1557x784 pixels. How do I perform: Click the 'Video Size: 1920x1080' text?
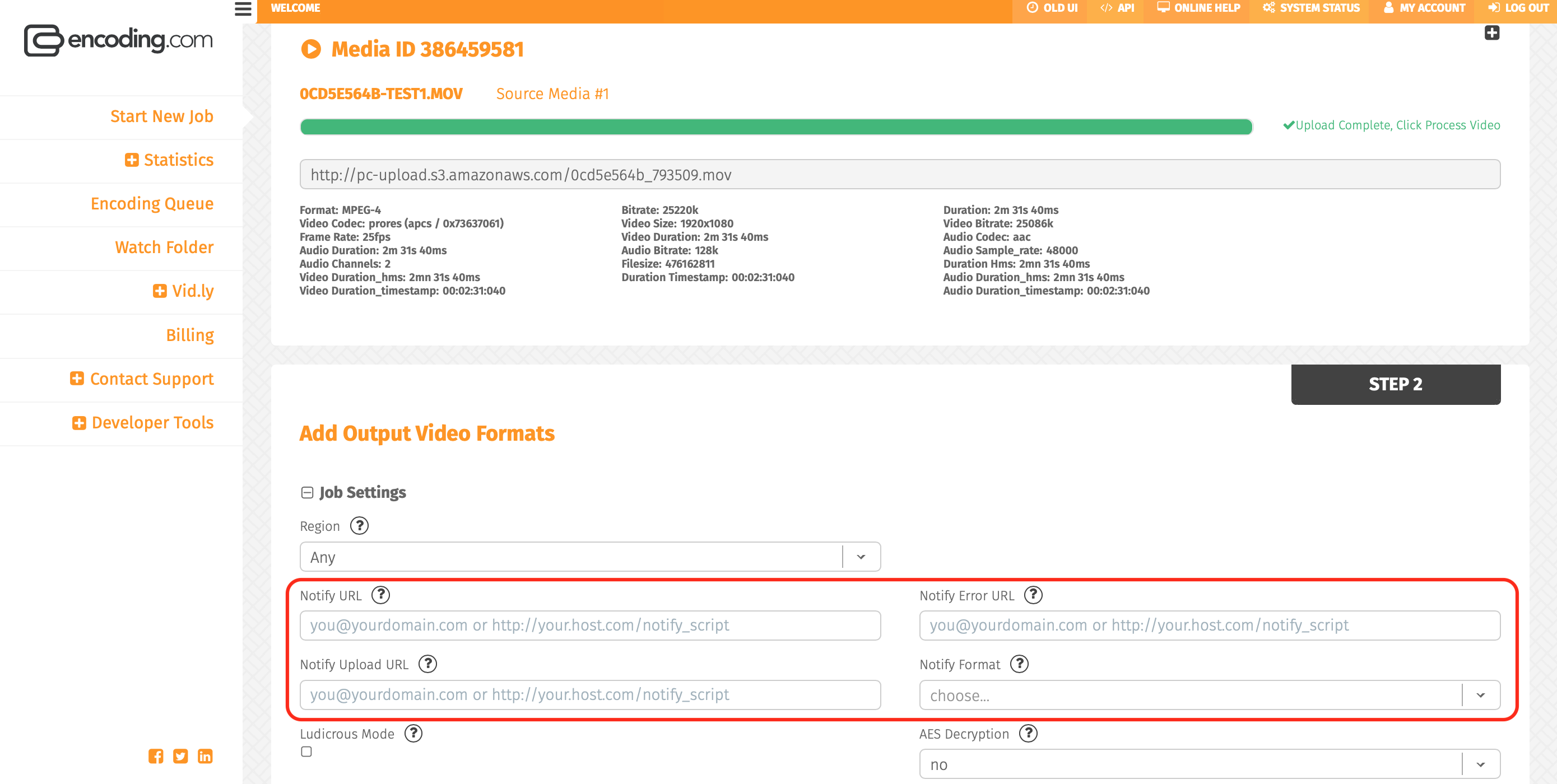click(x=677, y=223)
